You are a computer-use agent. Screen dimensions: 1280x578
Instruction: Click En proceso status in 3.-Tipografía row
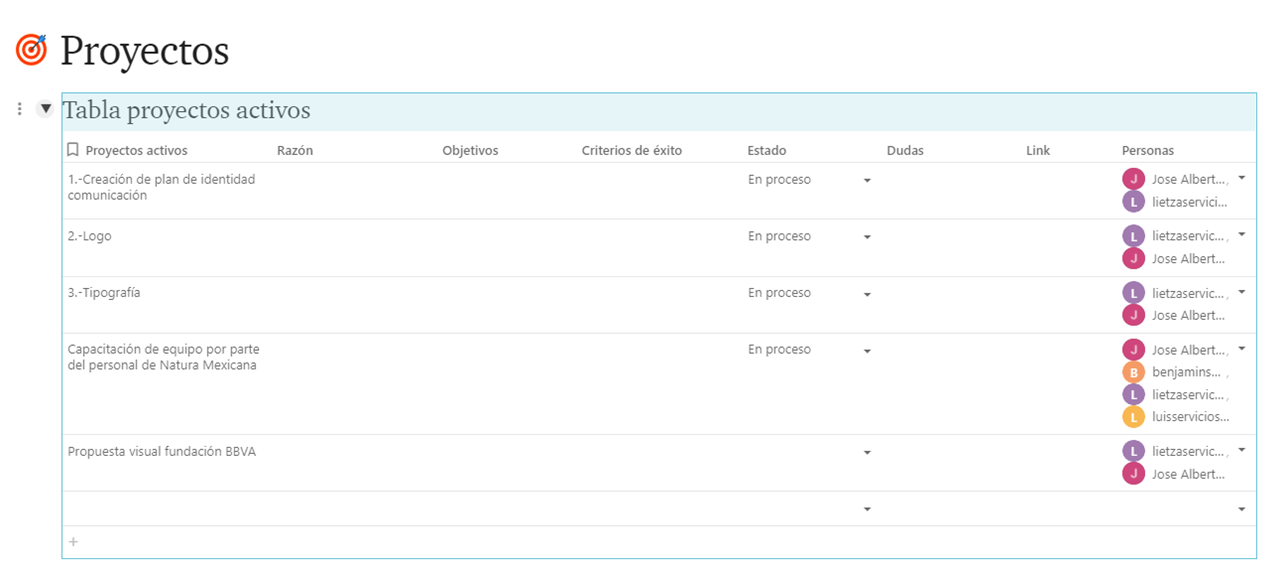(779, 293)
